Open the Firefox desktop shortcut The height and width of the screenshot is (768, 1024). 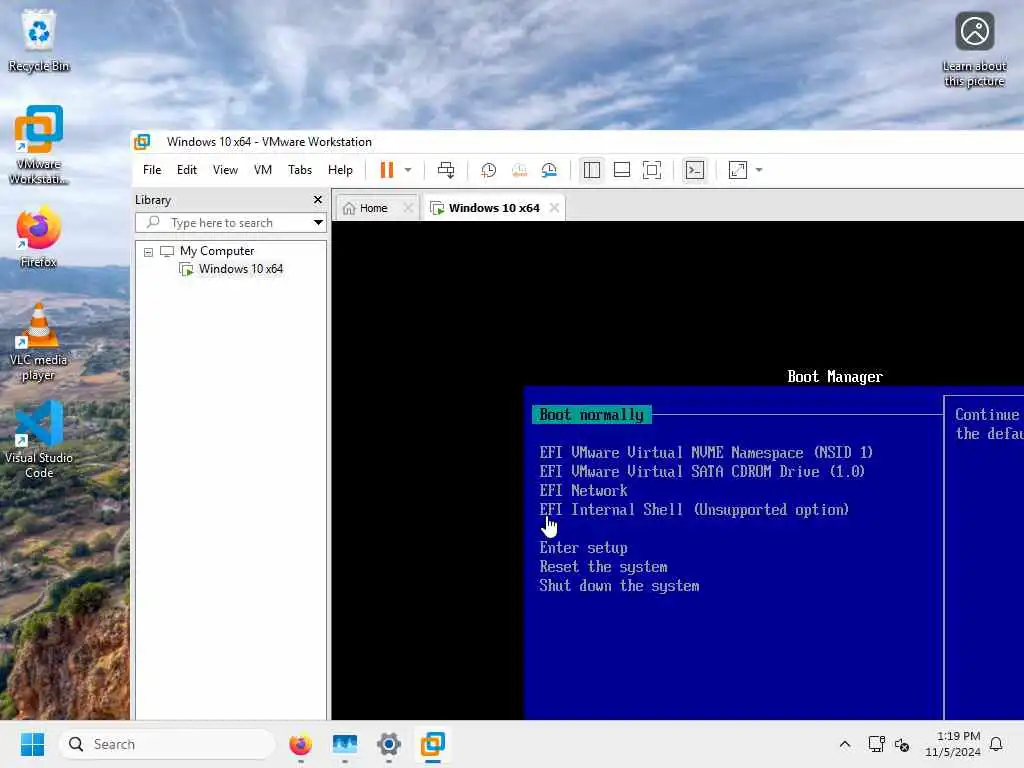(x=39, y=236)
